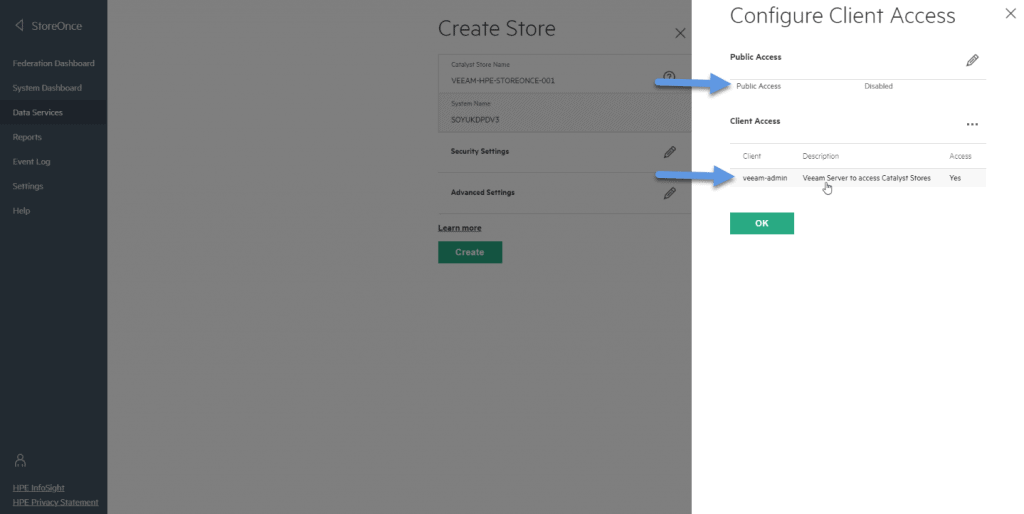Click the Public Access section heading

pyautogui.click(x=756, y=57)
